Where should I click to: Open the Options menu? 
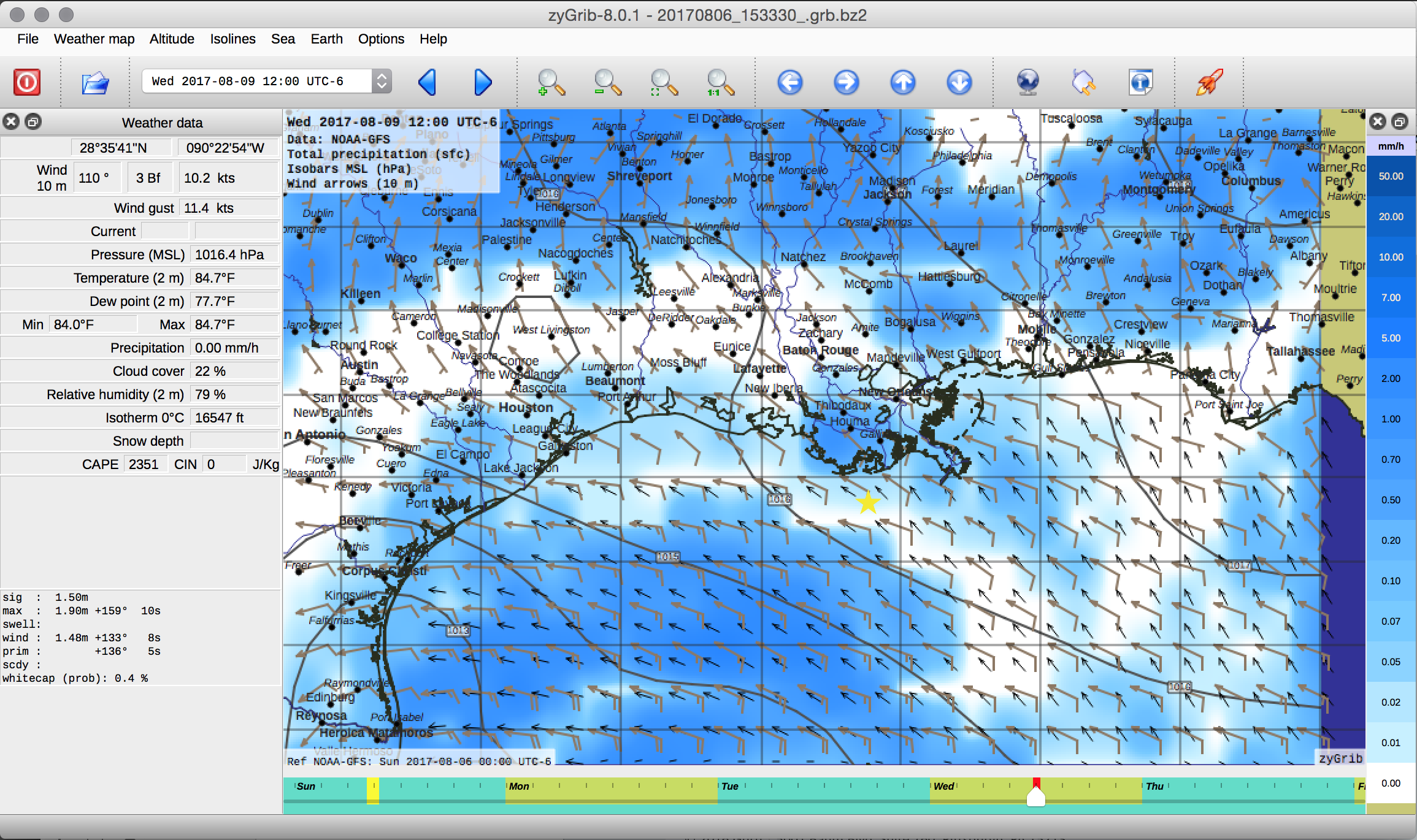pyautogui.click(x=381, y=39)
